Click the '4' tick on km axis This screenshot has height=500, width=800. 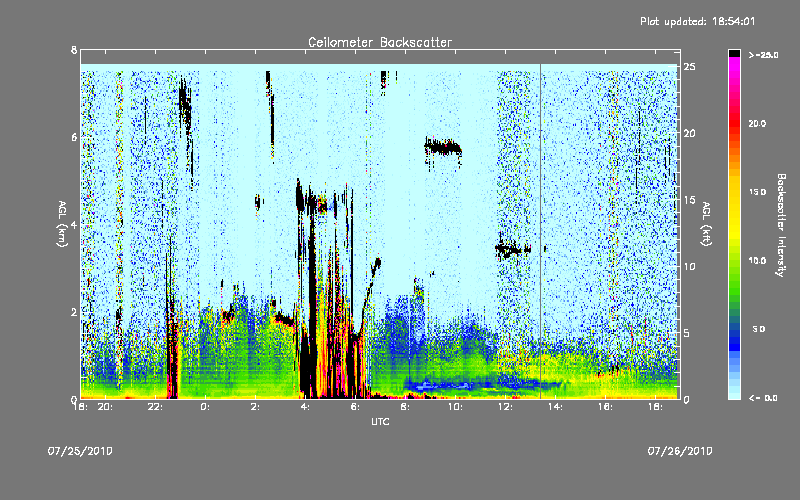tap(74, 224)
